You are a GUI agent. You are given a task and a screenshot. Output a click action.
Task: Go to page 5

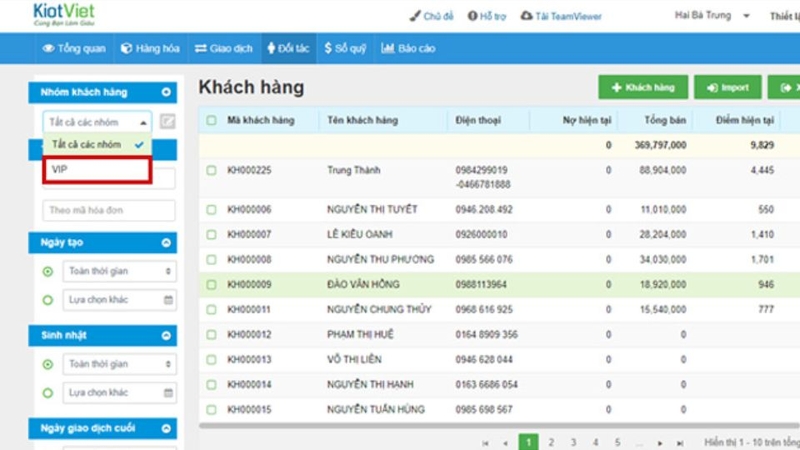[617, 442]
